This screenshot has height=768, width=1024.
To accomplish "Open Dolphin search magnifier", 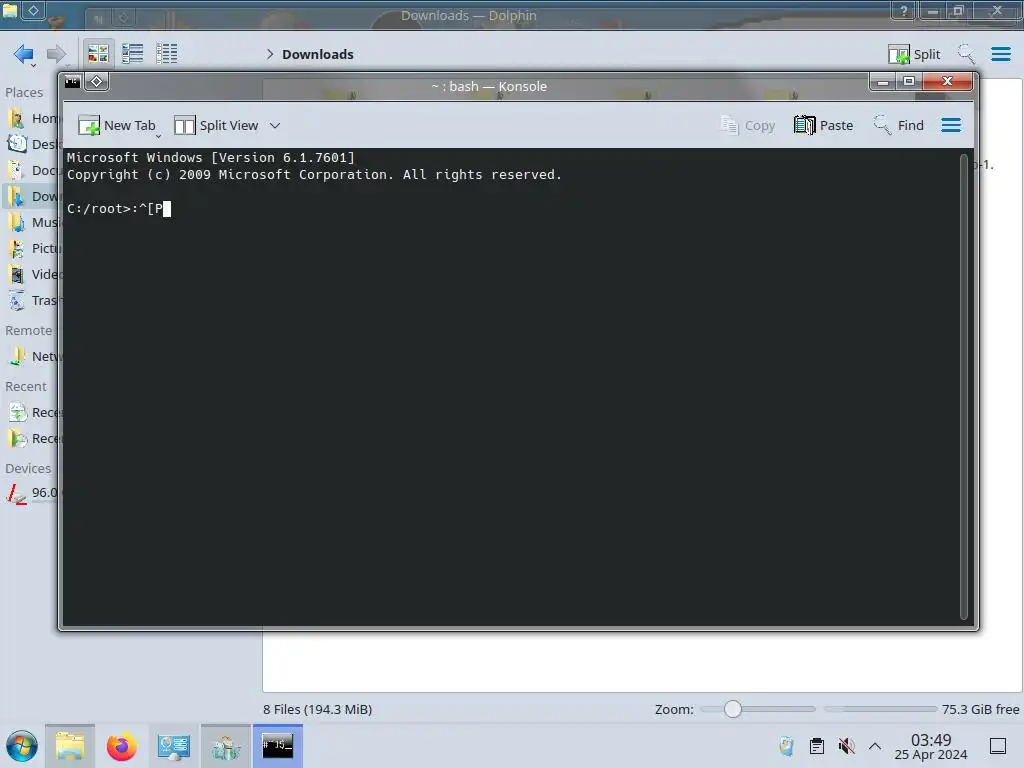I will [x=966, y=54].
